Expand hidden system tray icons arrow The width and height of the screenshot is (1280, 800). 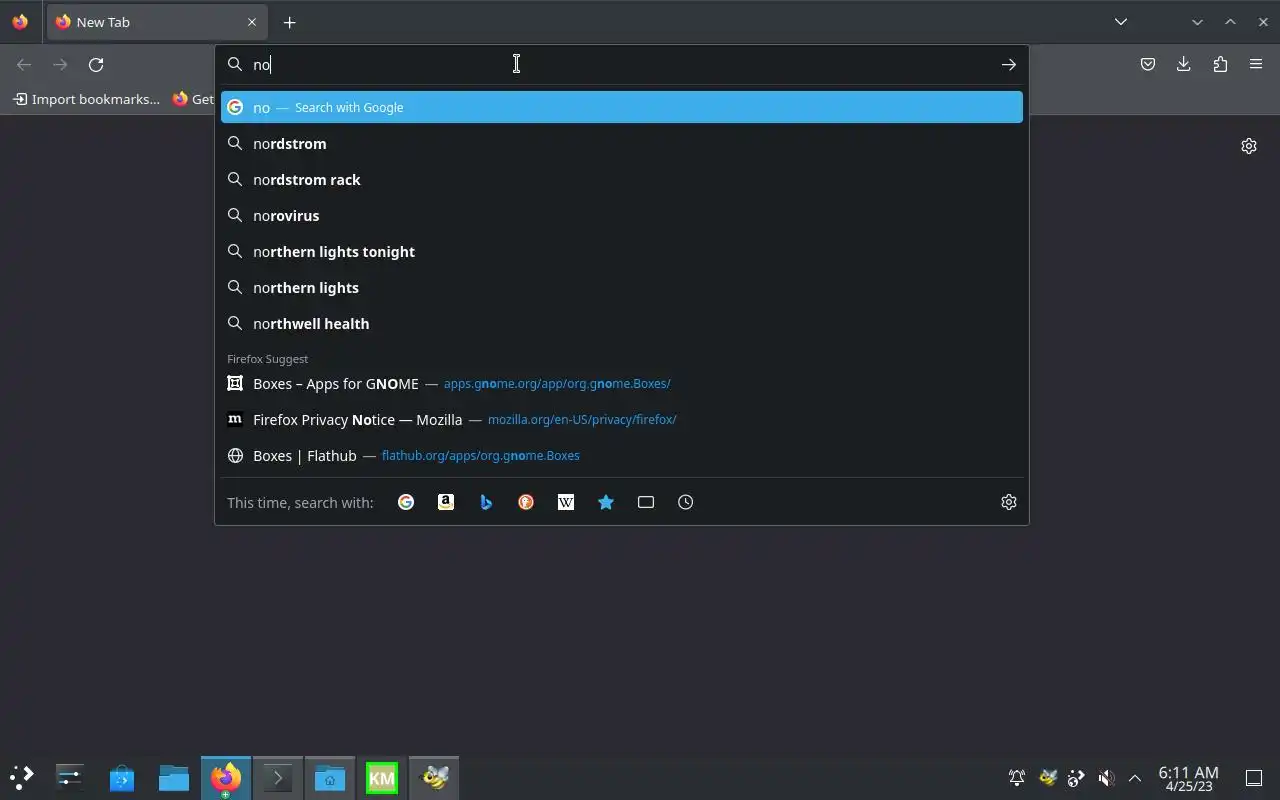coord(1135,777)
